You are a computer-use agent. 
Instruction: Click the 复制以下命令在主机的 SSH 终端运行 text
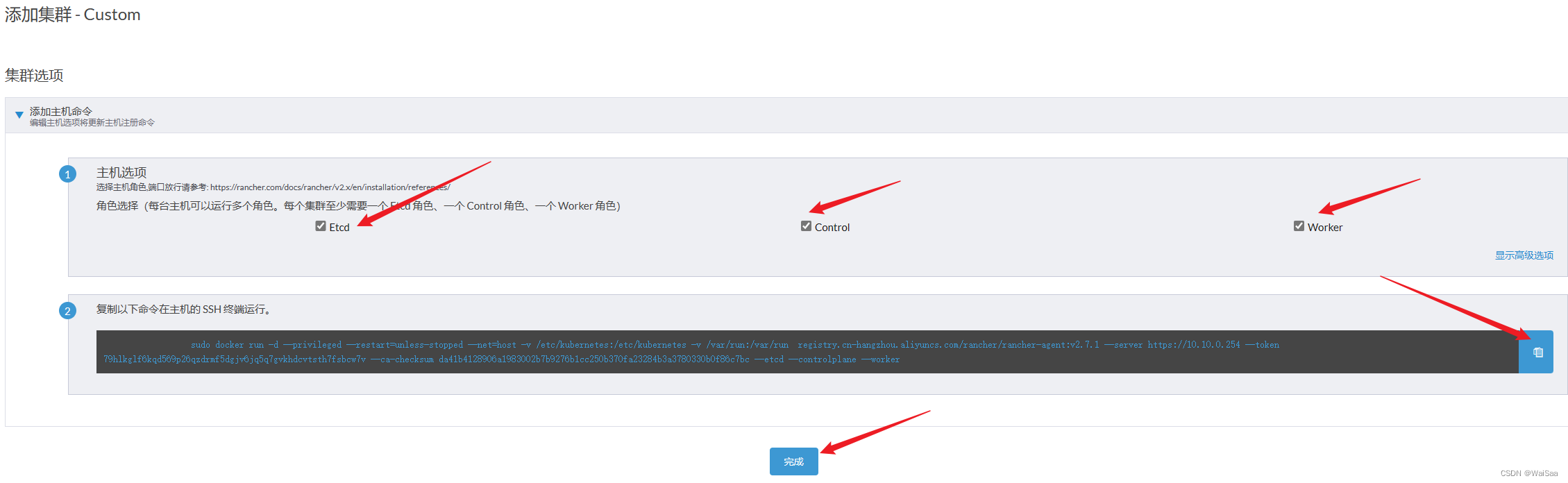click(x=184, y=310)
